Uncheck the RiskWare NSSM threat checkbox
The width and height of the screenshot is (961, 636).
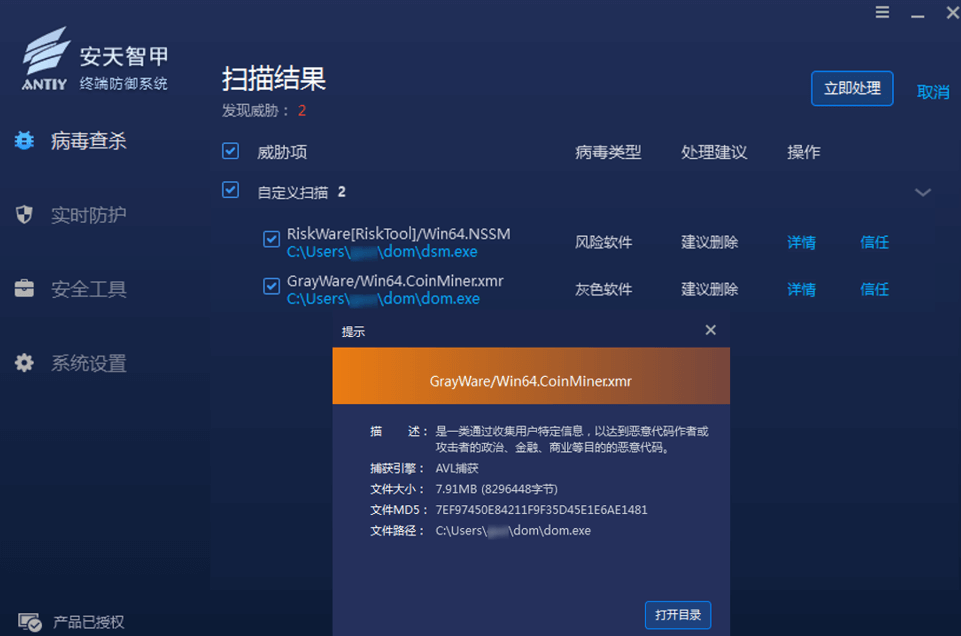click(271, 240)
